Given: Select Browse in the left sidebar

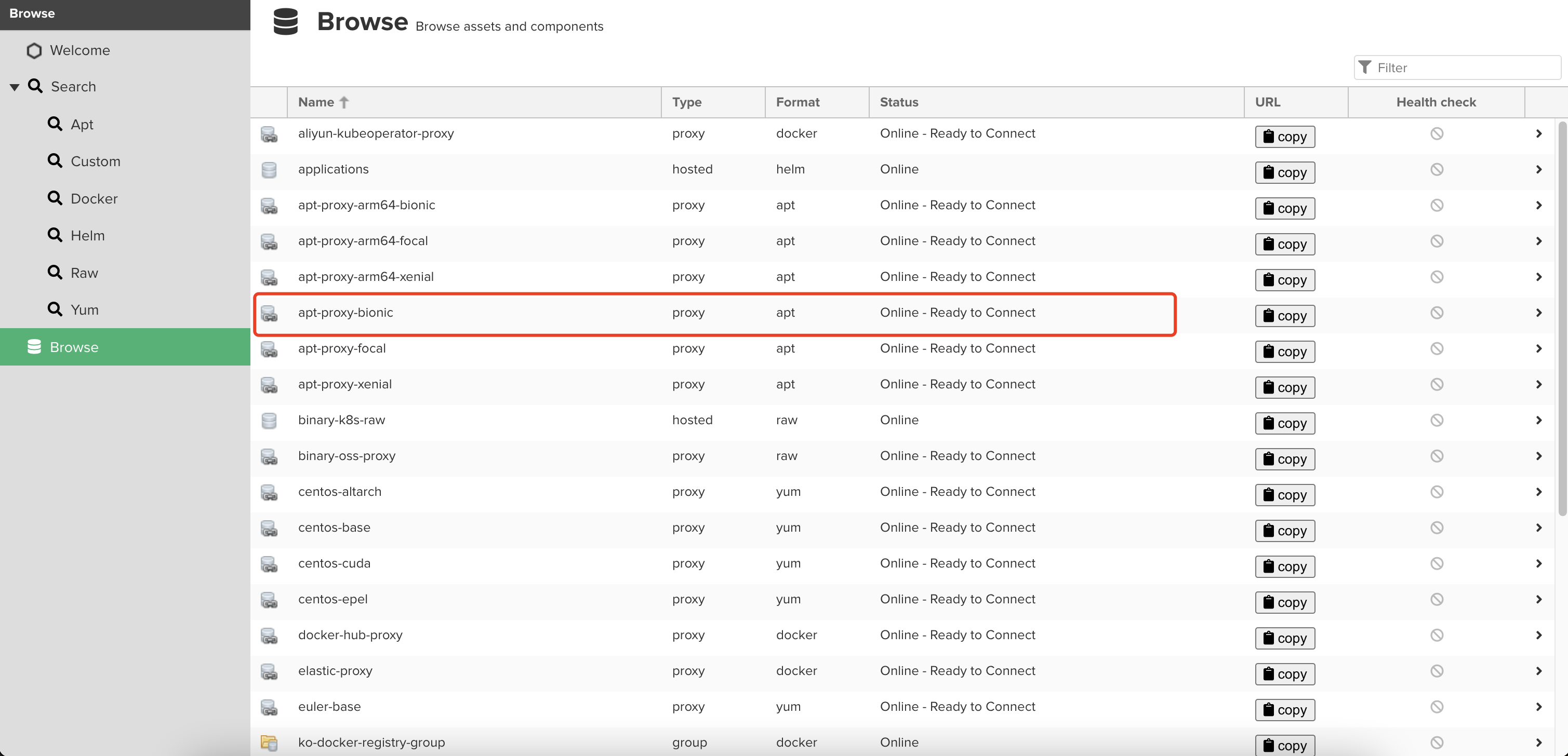Looking at the screenshot, I should pyautogui.click(x=74, y=347).
